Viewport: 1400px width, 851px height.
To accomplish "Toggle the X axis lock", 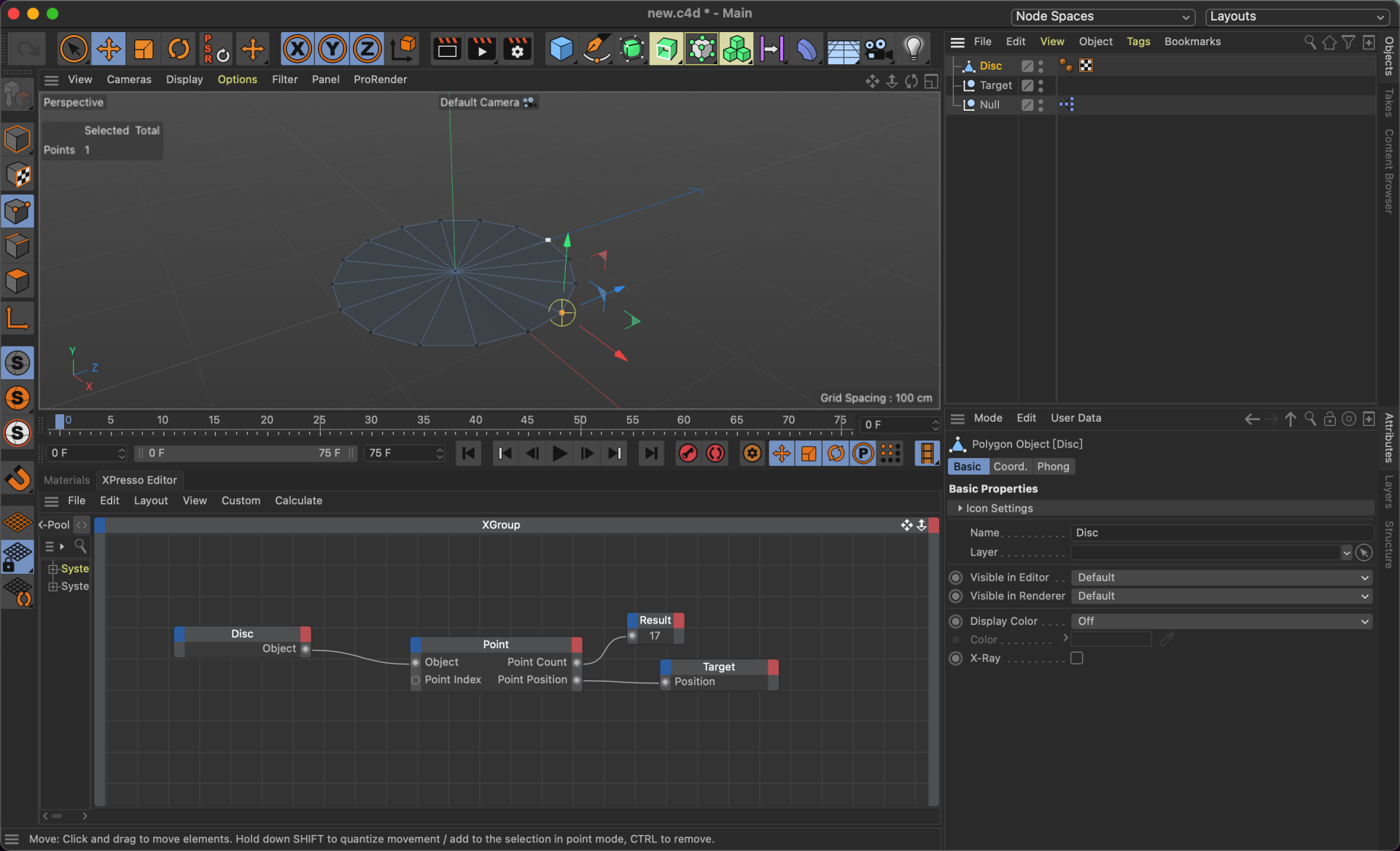I will pos(297,49).
